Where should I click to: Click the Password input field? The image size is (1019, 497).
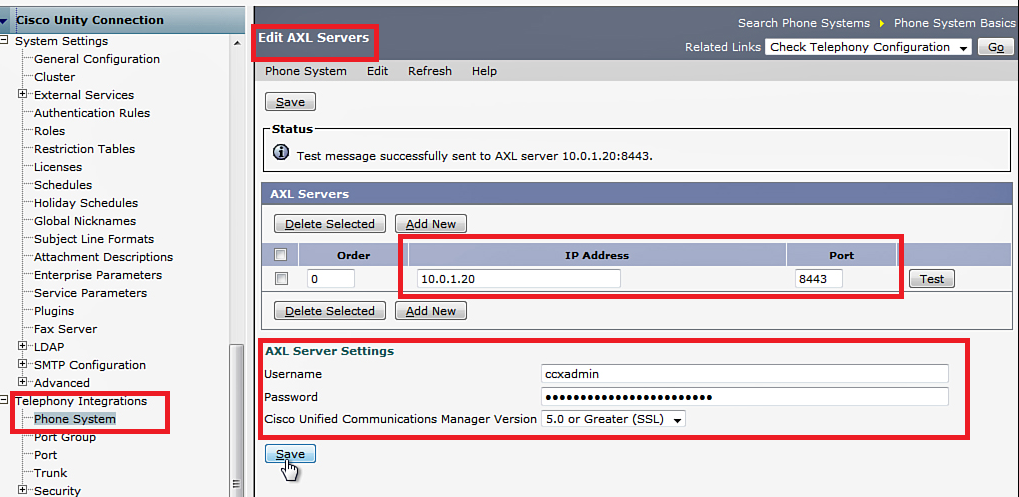(745, 397)
